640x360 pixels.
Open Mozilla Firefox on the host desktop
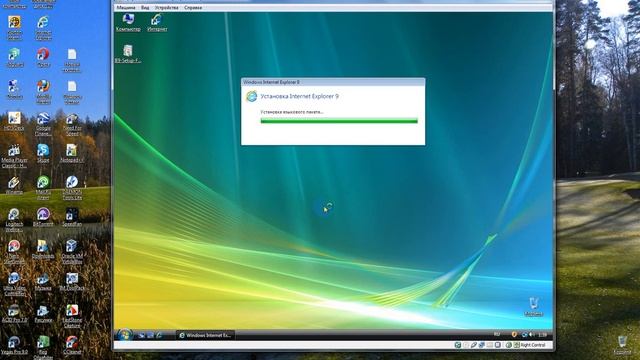(x=43, y=92)
